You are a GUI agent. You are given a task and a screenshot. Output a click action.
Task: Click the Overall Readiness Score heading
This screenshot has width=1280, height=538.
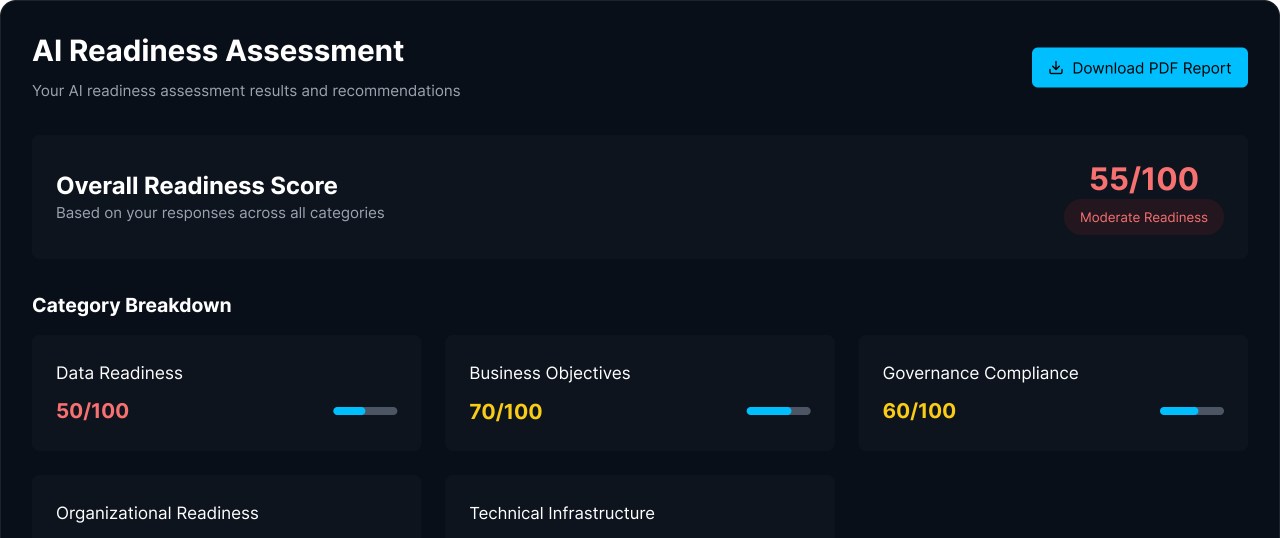point(197,186)
